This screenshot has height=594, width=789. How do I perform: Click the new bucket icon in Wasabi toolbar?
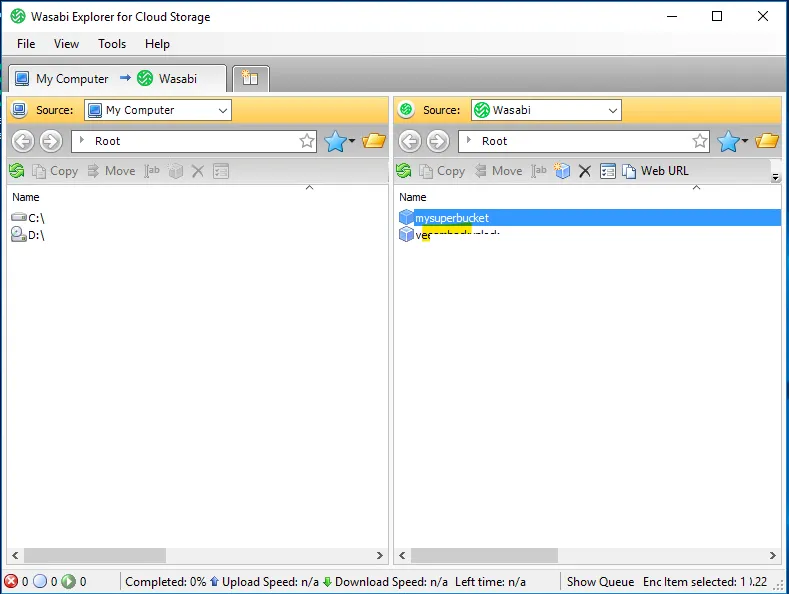coord(563,171)
